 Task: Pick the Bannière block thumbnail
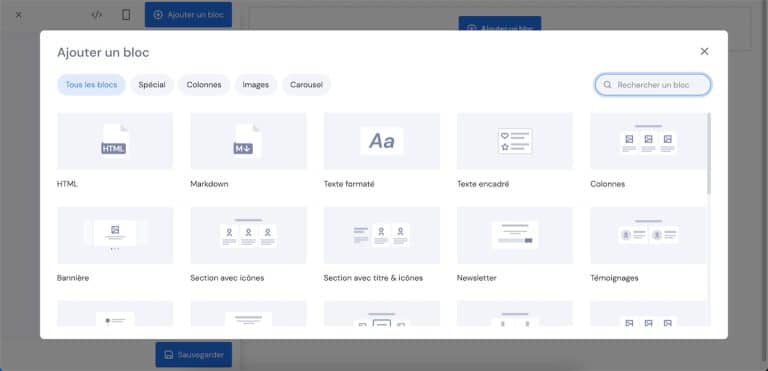pos(115,235)
